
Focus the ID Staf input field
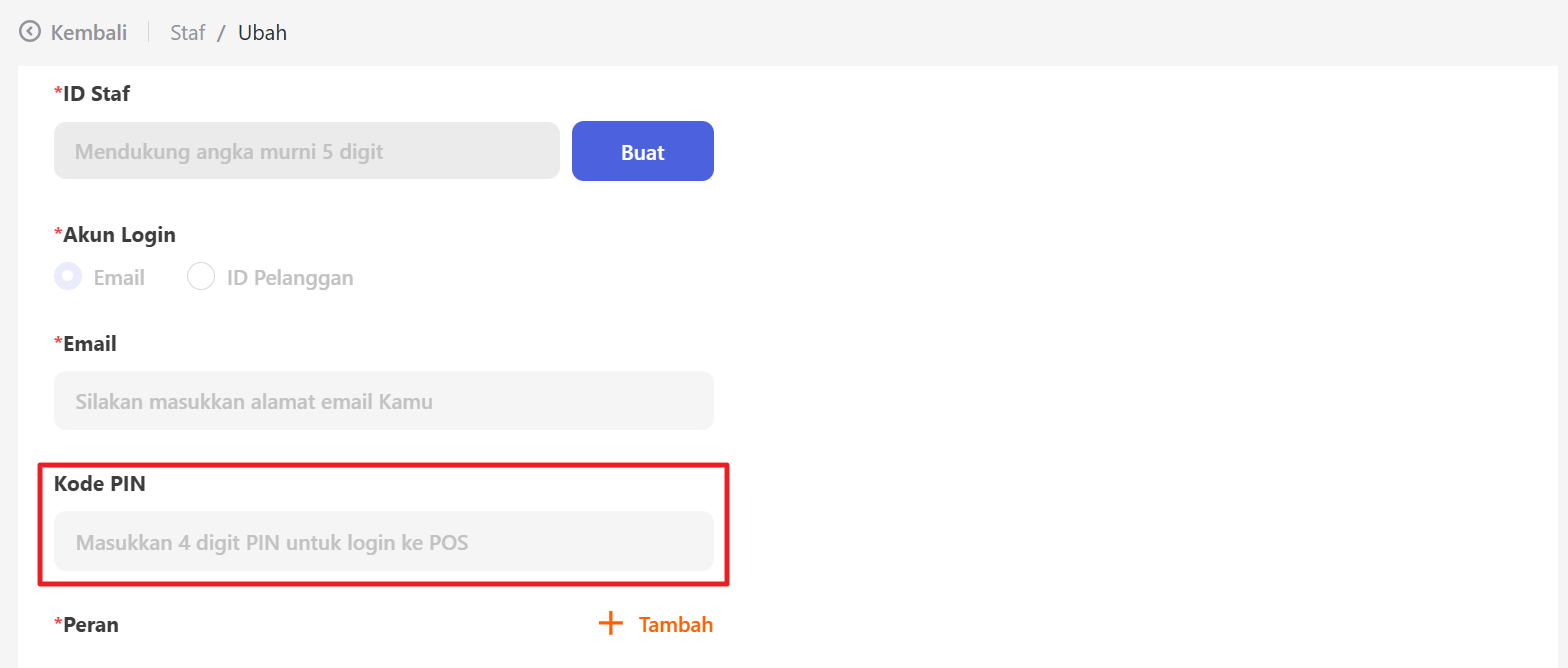(306, 152)
